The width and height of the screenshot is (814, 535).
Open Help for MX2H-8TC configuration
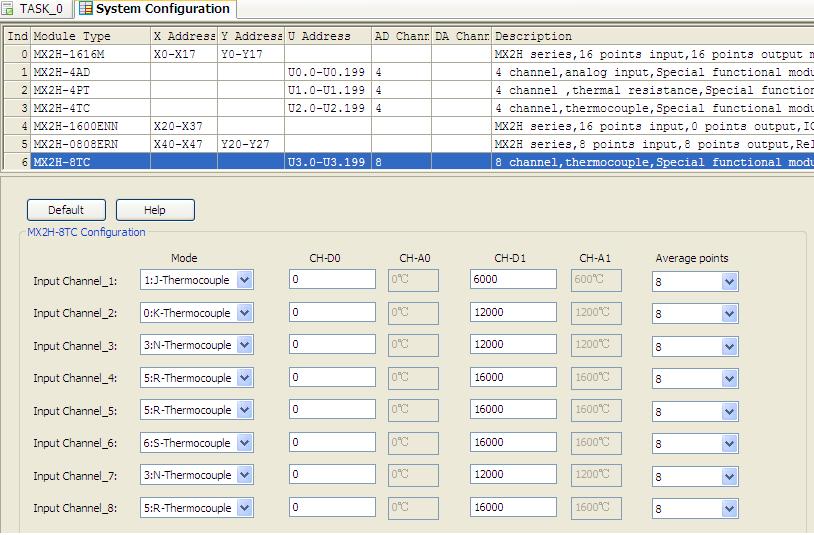pos(155,210)
